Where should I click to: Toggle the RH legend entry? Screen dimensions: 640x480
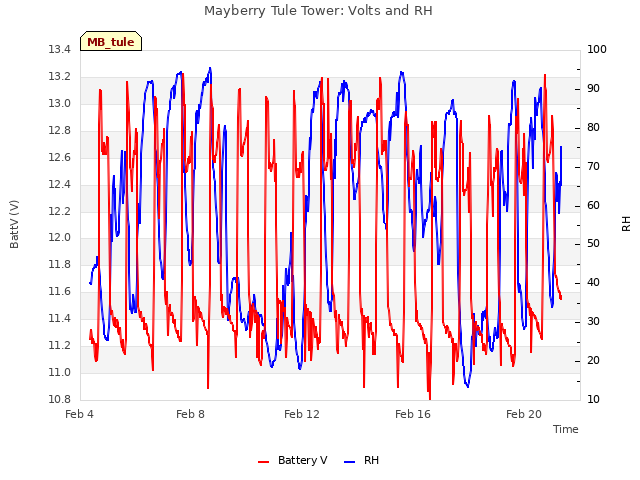pos(362,460)
